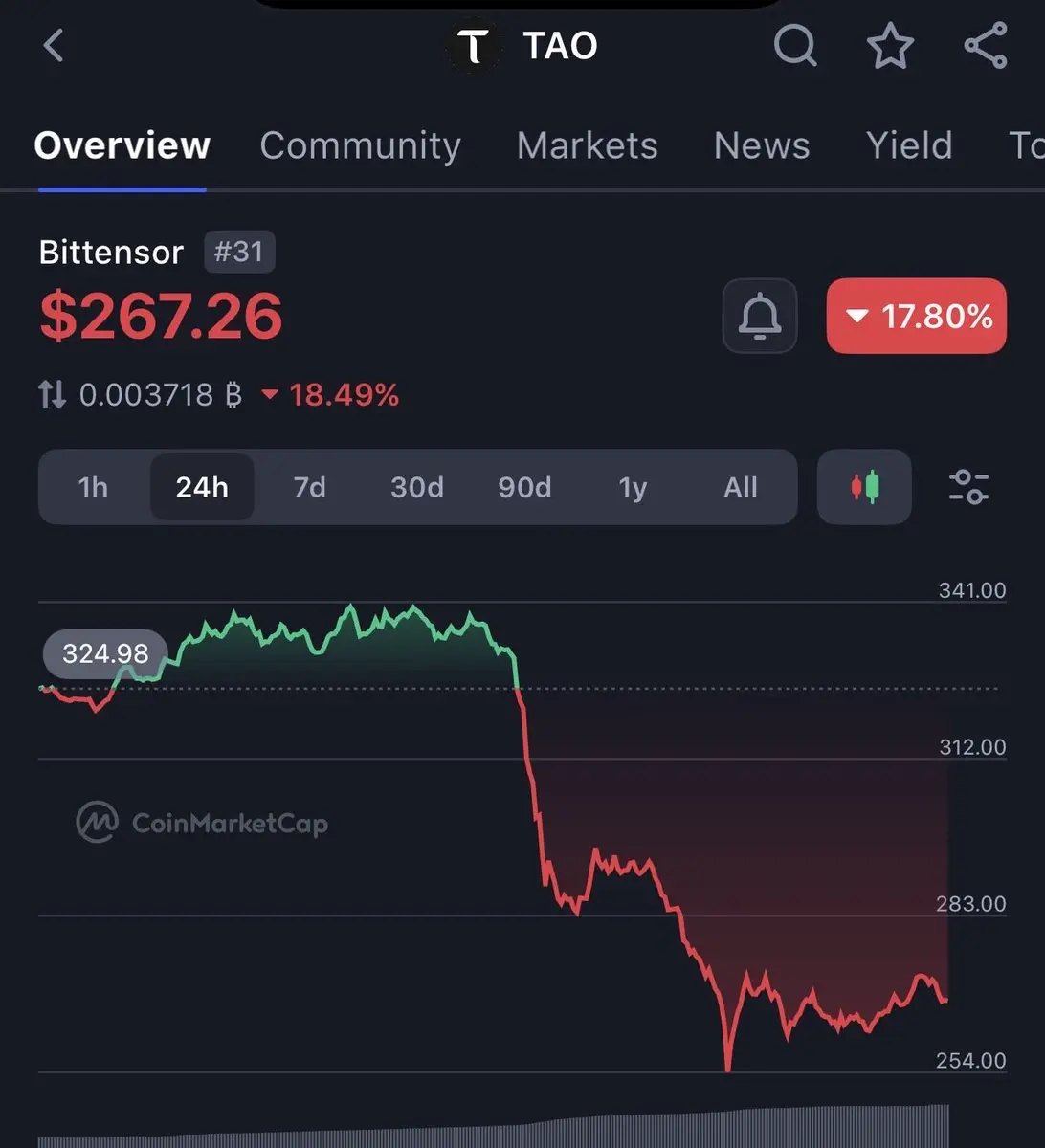Screen dimensions: 1045x1148
Task: Open the Yield tab
Action: pos(909,145)
